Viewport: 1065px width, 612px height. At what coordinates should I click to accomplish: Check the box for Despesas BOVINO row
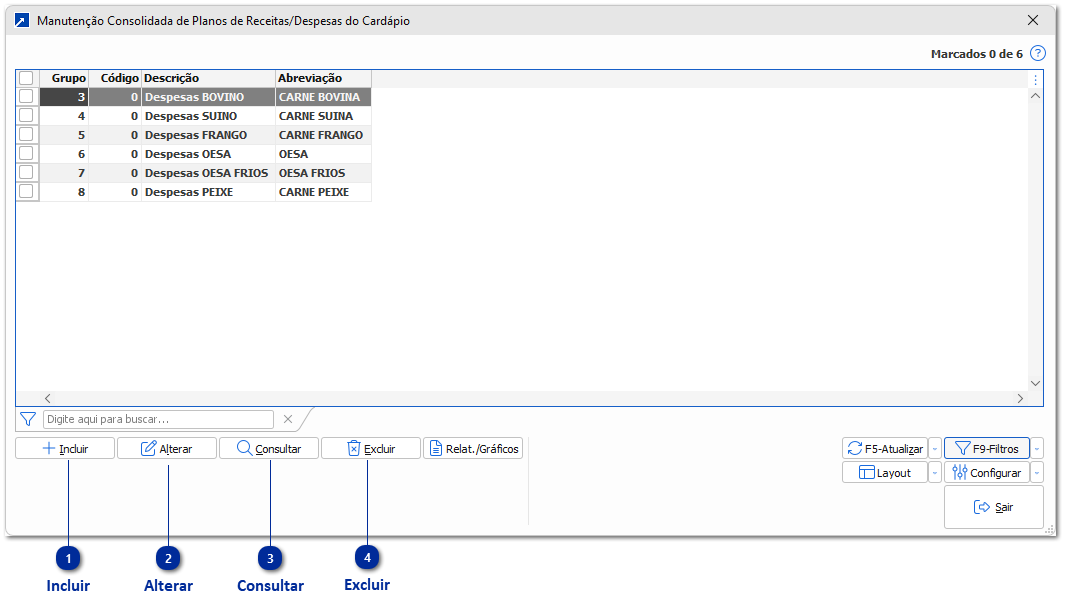(26, 97)
